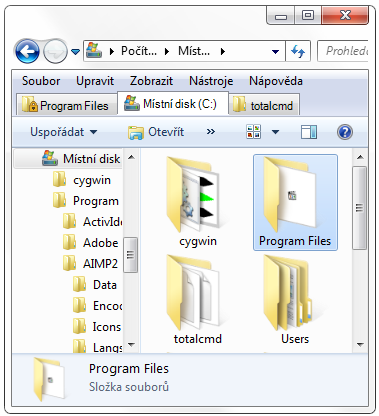Switch to the Místní disk (C:) tab
379x416 pixels.
[x=173, y=104]
